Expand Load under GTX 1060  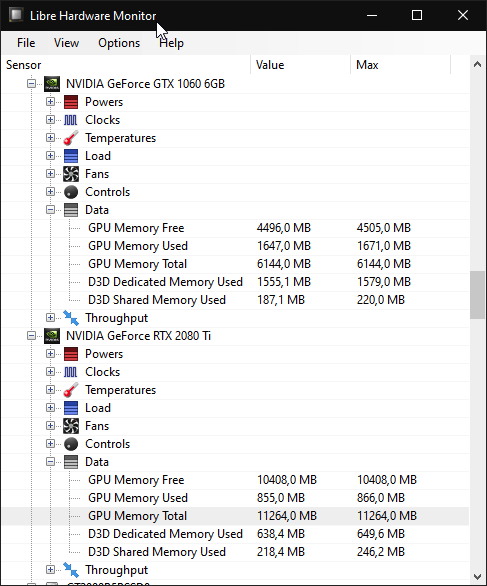(x=50, y=155)
